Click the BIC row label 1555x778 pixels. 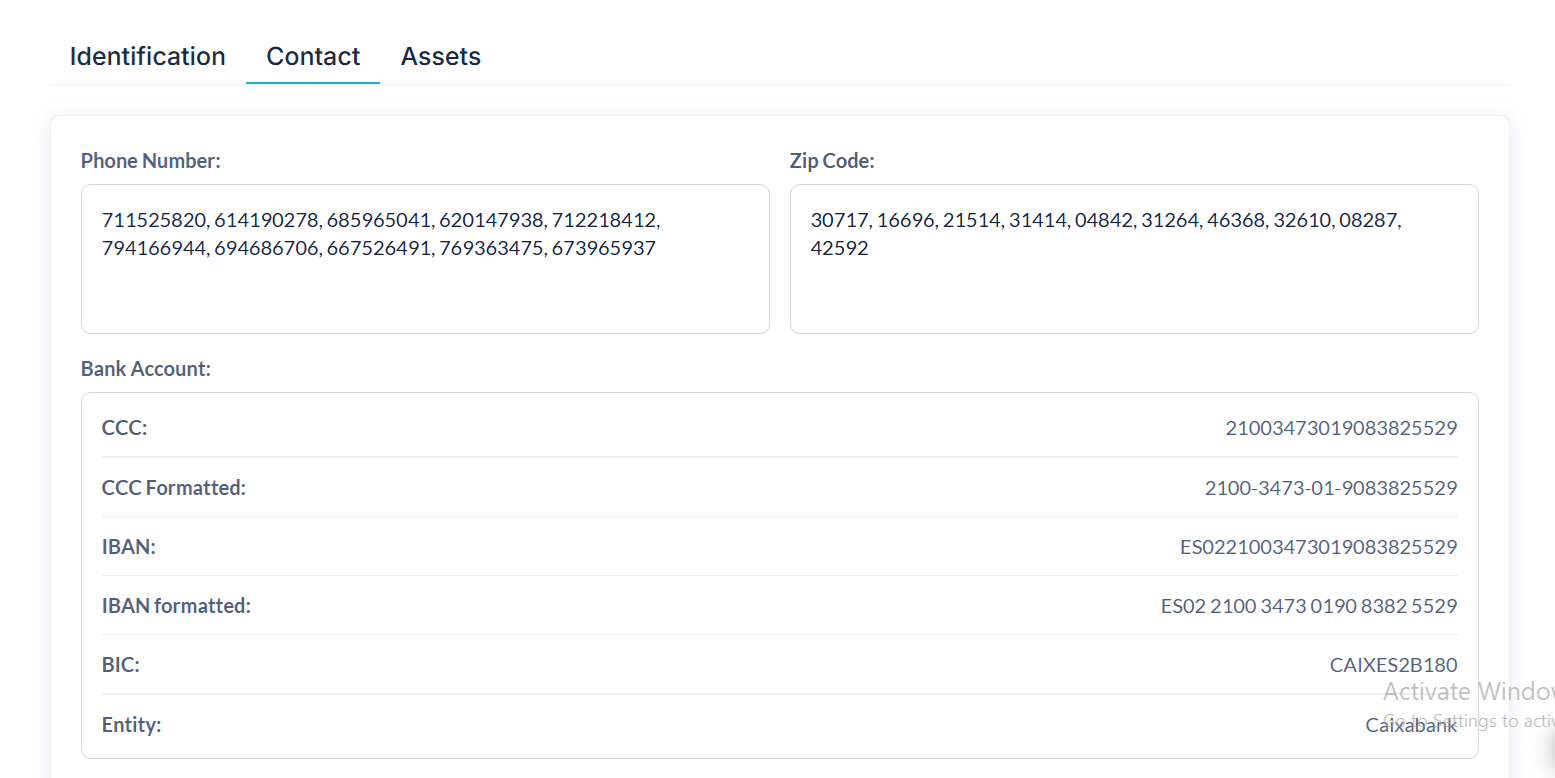pyautogui.click(x=120, y=665)
